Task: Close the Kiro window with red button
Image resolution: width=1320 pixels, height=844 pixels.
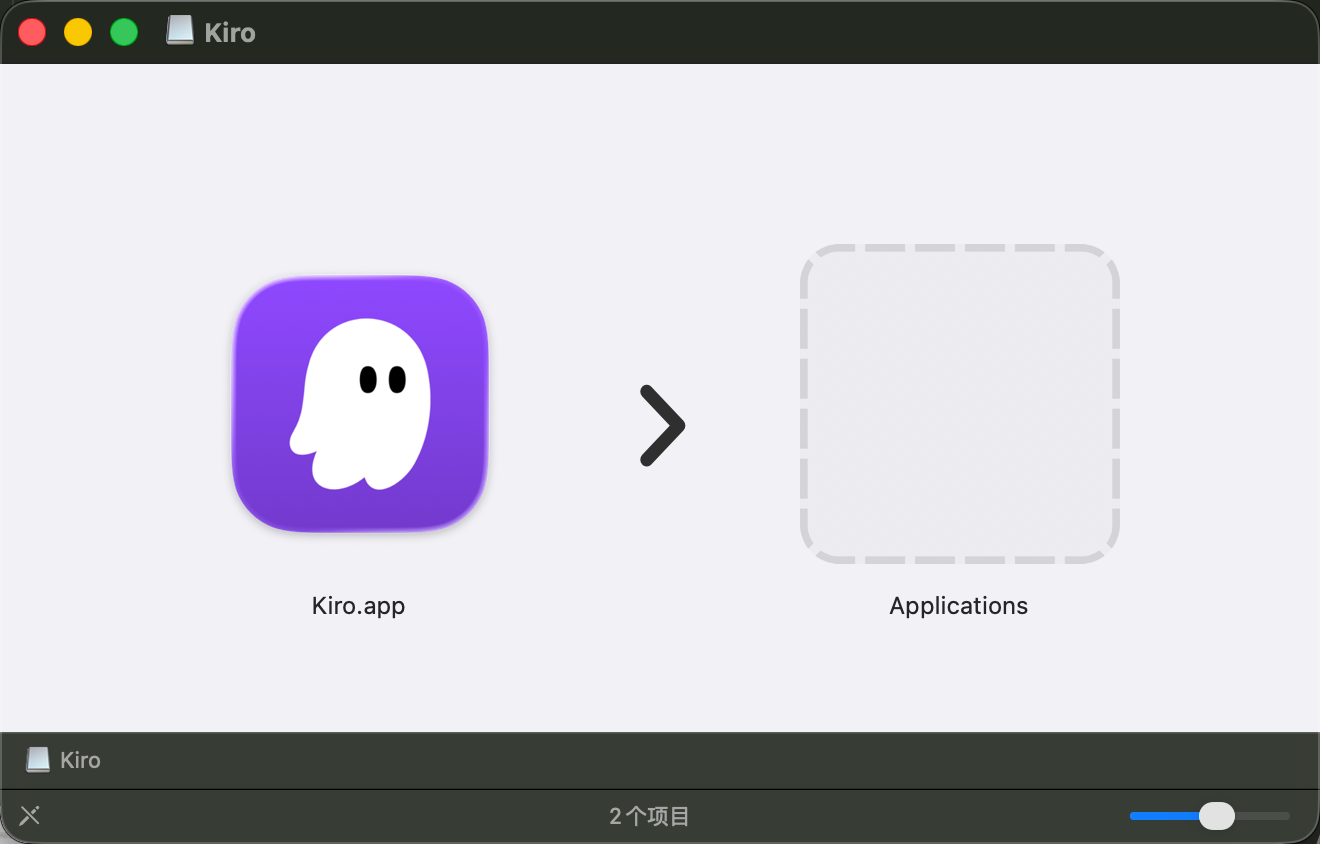Action: [32, 32]
